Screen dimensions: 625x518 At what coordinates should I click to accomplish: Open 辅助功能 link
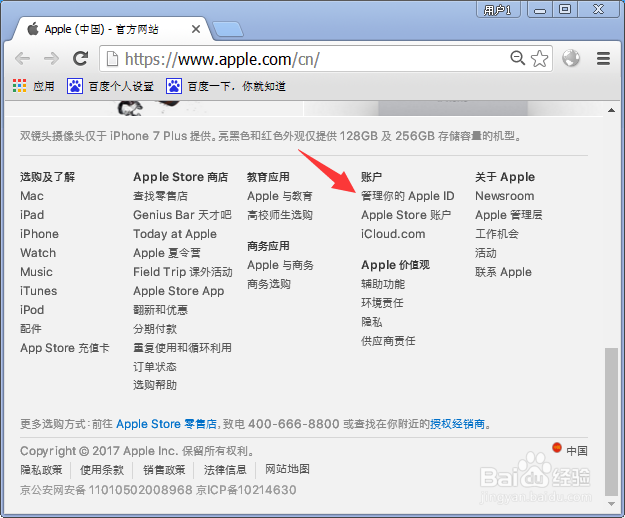pos(383,284)
